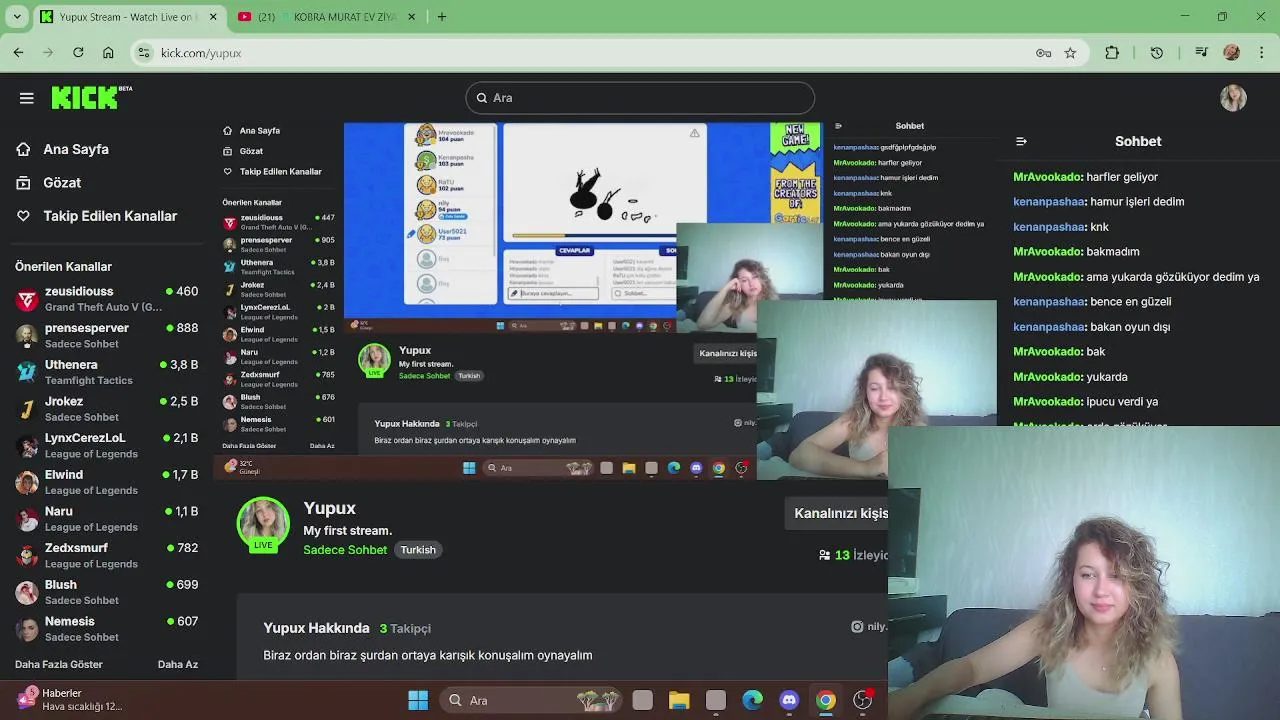The height and width of the screenshot is (720, 1280).
Task: Click the Ana Sayfa home icon
Action: coord(23,149)
